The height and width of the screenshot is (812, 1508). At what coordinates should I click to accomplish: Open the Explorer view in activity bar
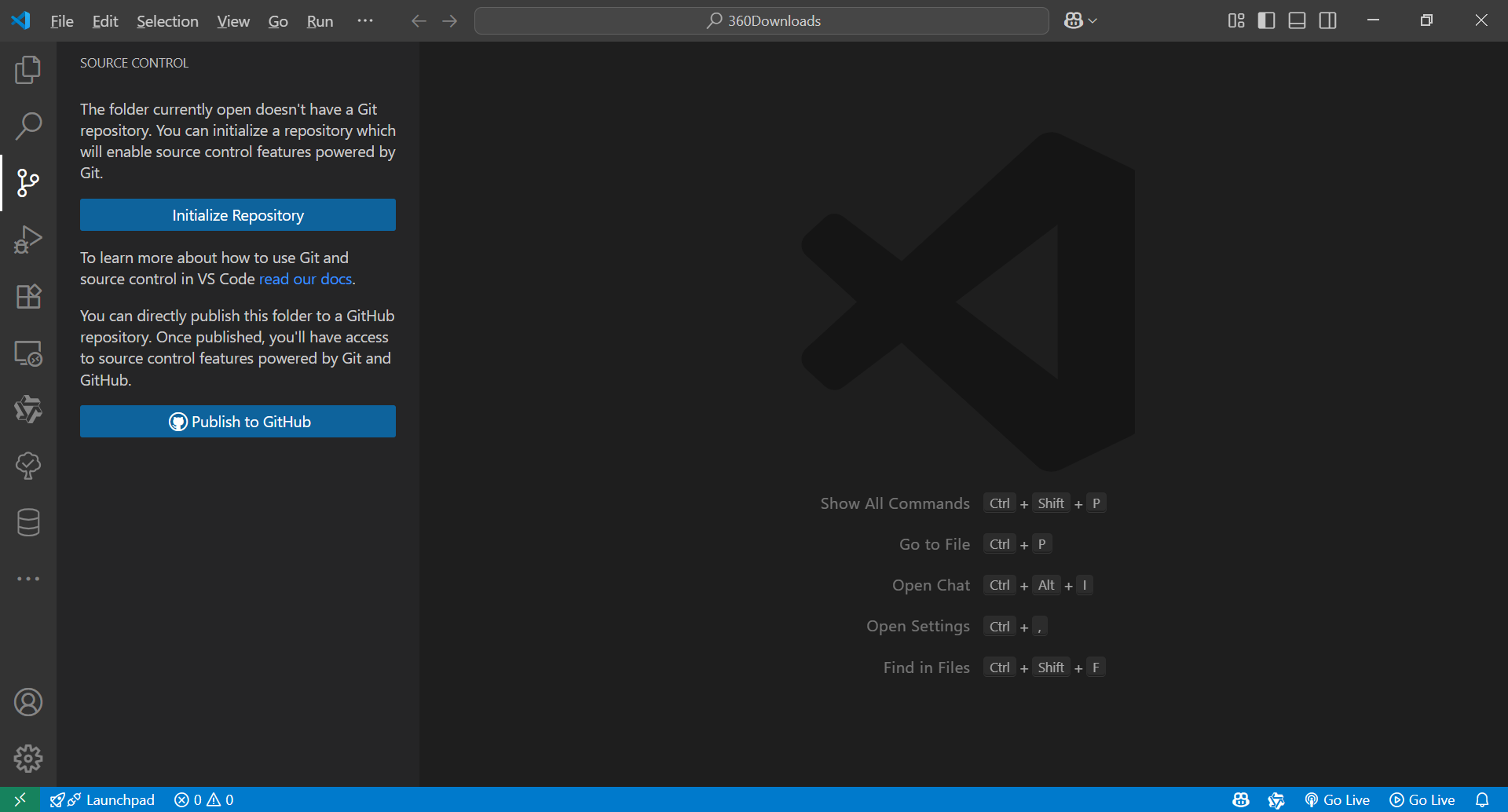click(x=28, y=70)
